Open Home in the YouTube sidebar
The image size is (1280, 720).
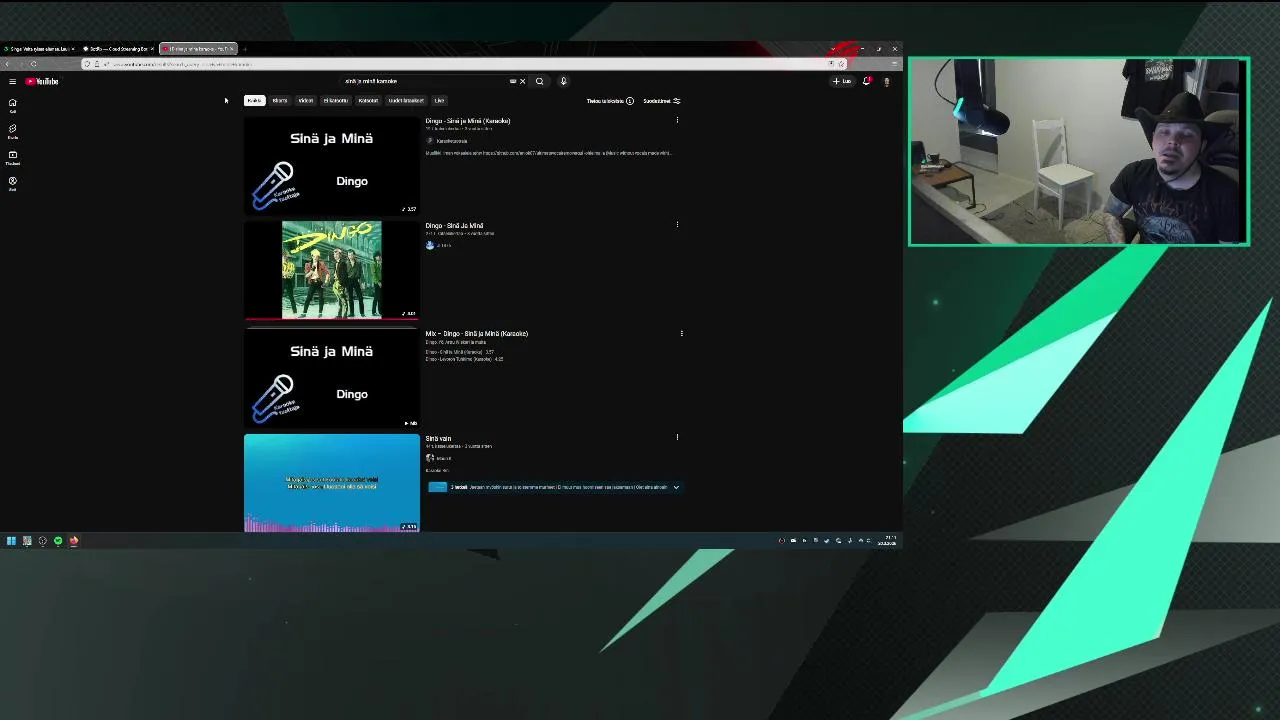pyautogui.click(x=13, y=105)
